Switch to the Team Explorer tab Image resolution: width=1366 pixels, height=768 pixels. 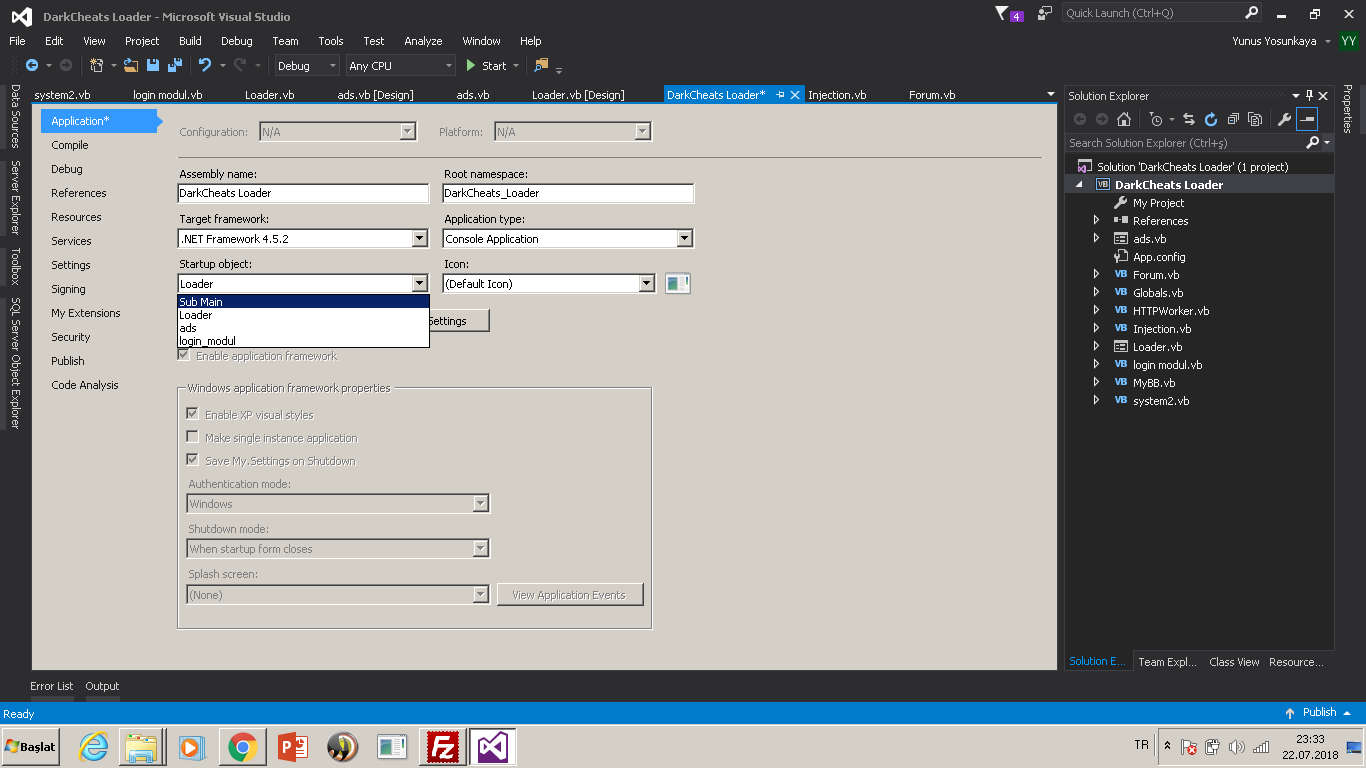1167,662
